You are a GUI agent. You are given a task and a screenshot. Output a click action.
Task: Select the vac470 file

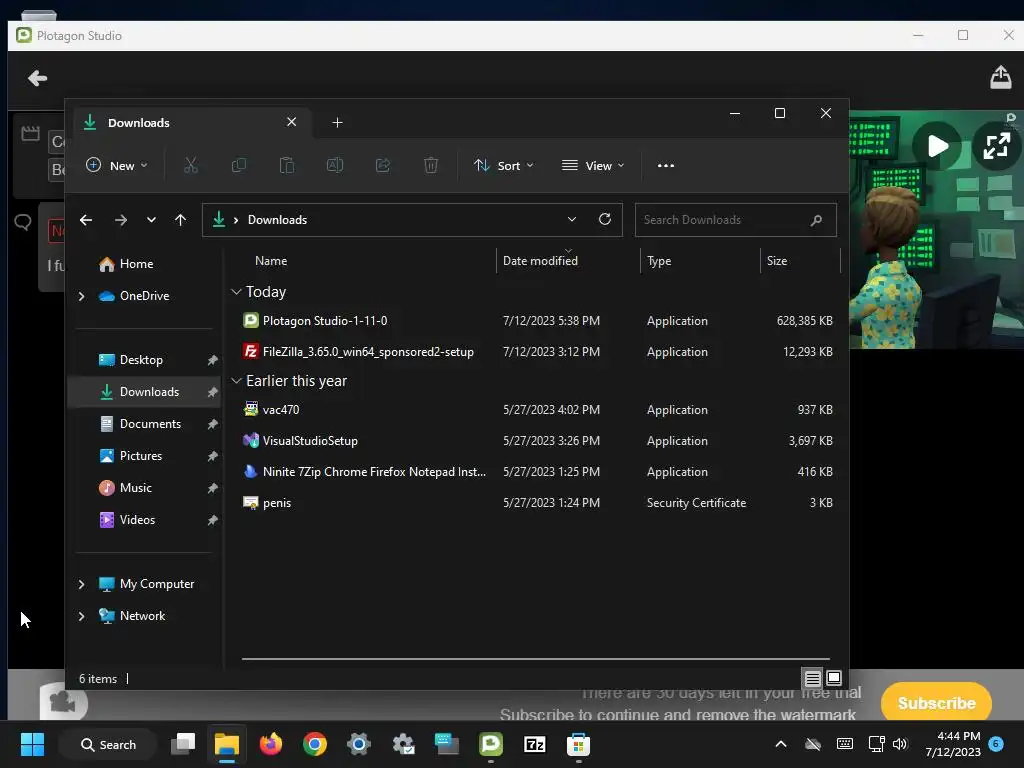(x=537, y=409)
